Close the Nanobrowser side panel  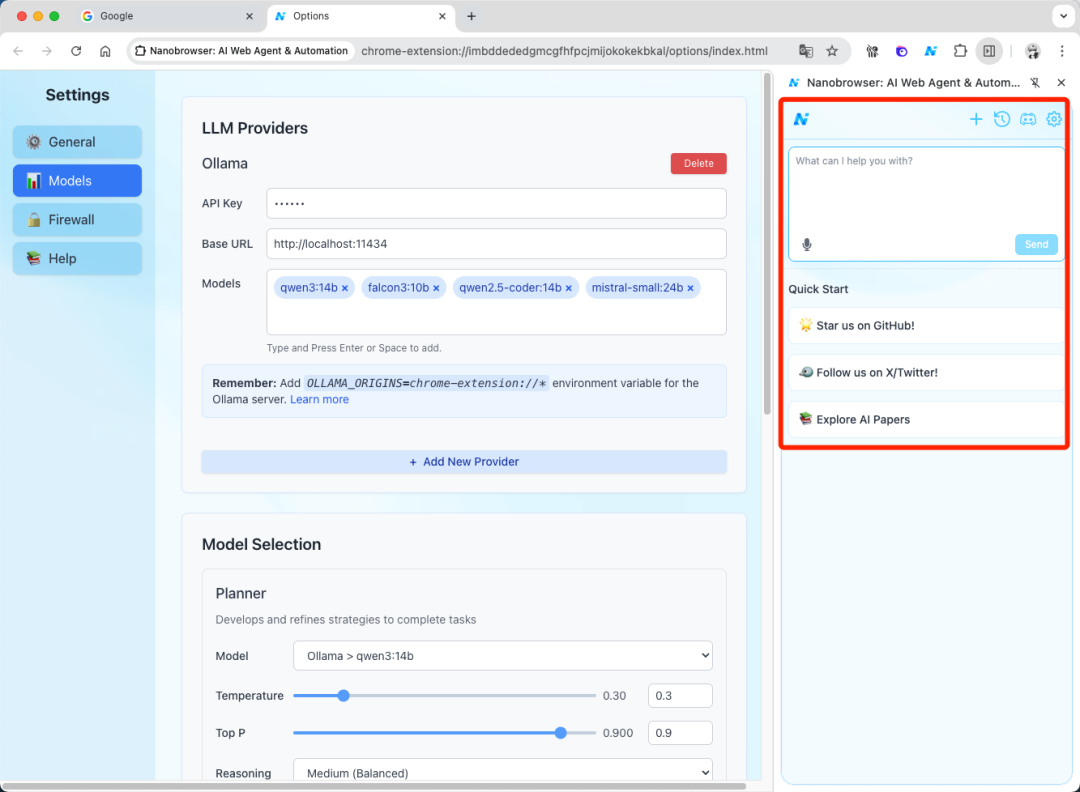[x=1061, y=83]
